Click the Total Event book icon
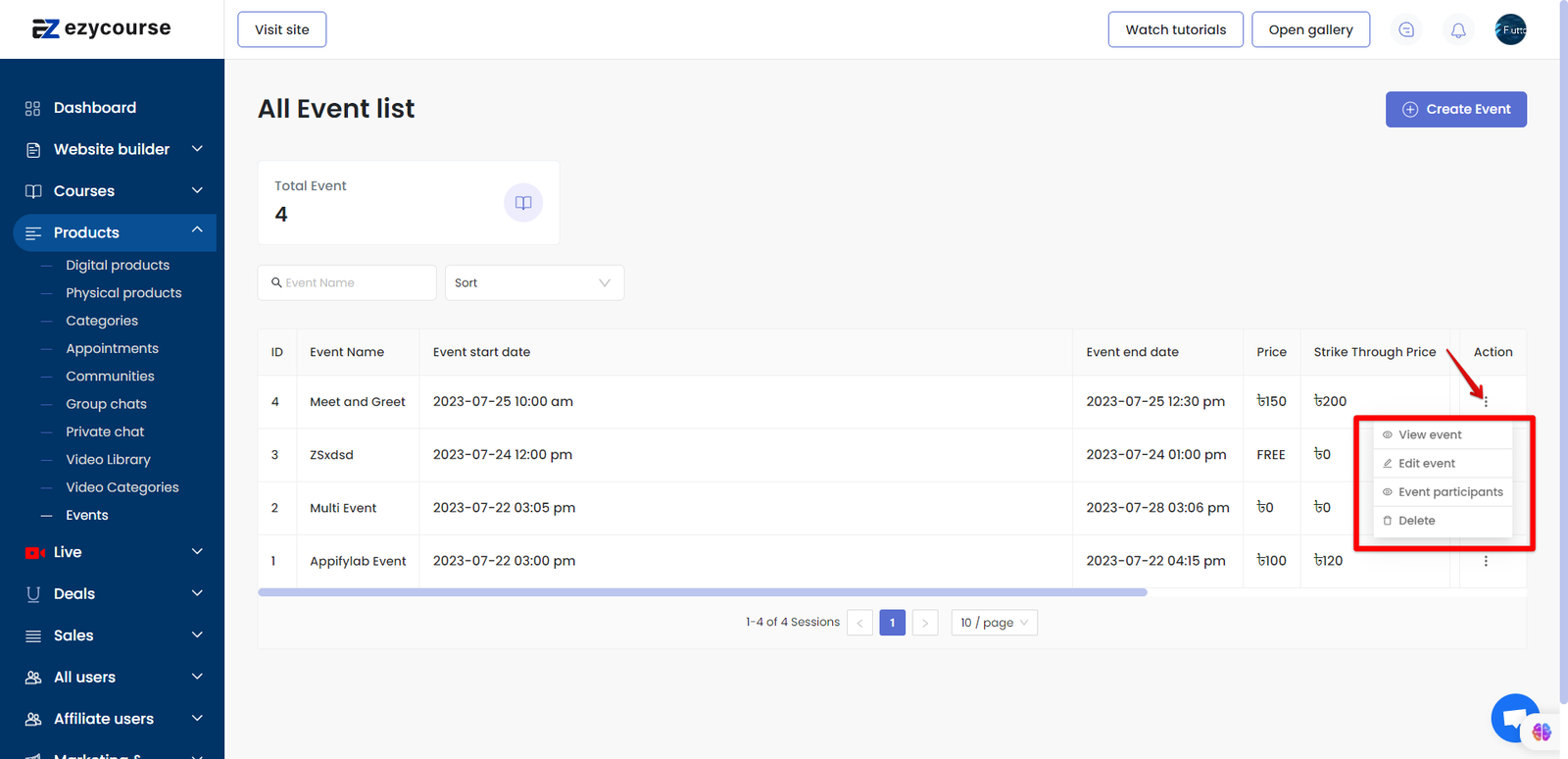 (x=523, y=203)
